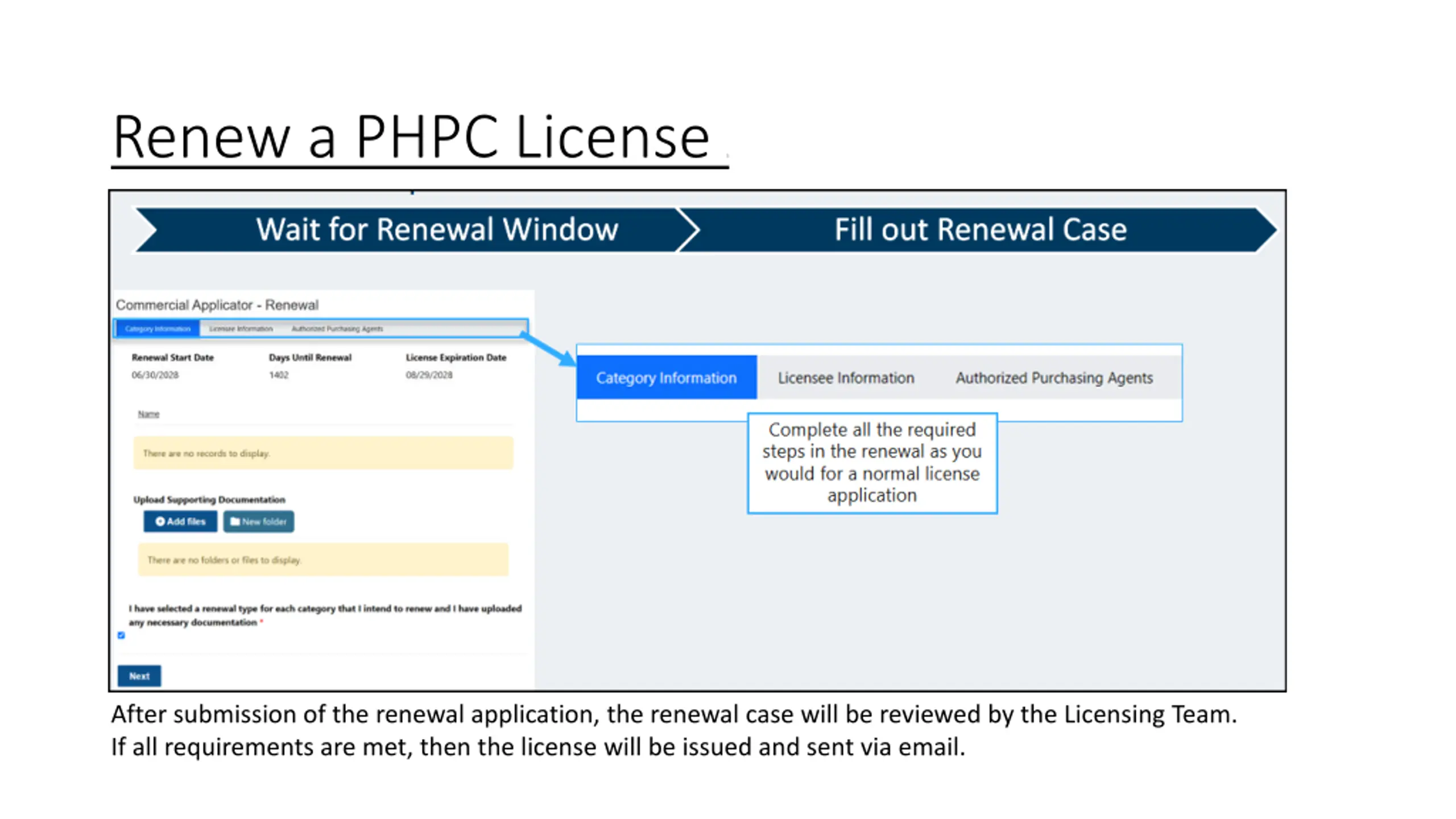Screen dimensions: 1456x819
Task: Click the 'I have selected a renewal type' statement
Action: [x=325, y=615]
